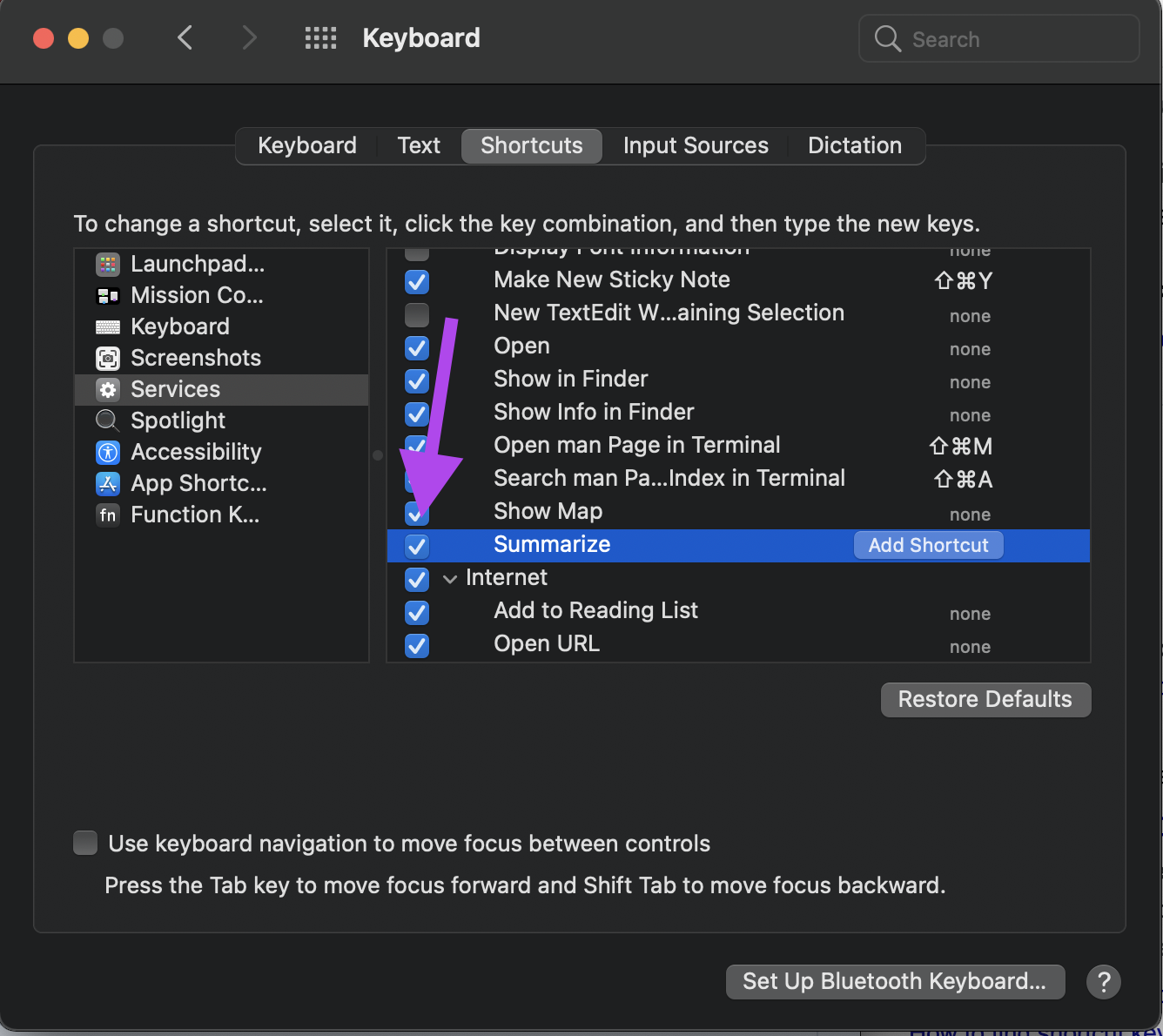Select the Spotlight magnifier icon
1163x1036 pixels.
108,420
